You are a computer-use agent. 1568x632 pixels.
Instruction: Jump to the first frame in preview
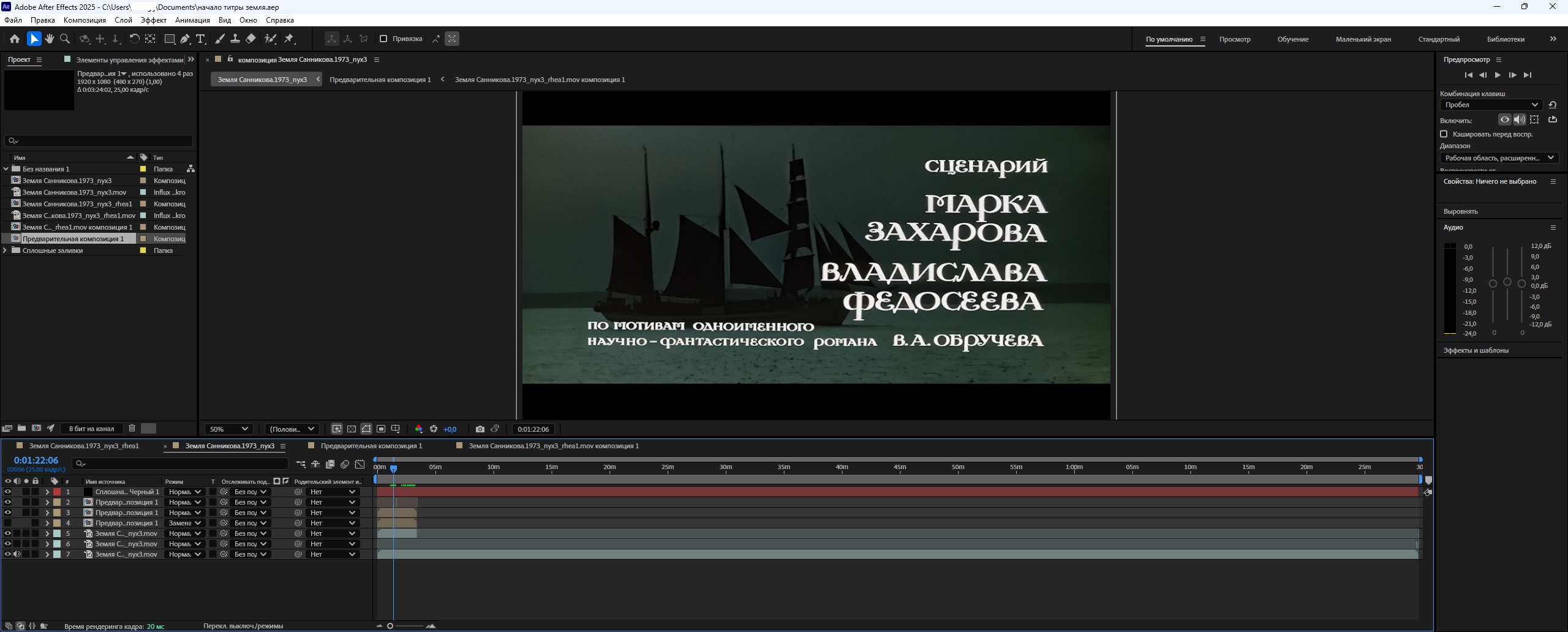[1468, 75]
